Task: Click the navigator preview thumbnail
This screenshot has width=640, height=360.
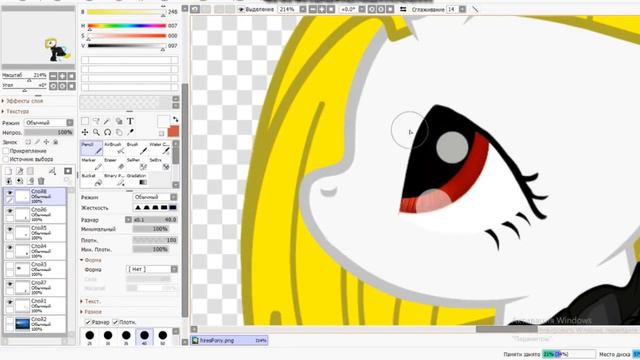Action: (38, 37)
